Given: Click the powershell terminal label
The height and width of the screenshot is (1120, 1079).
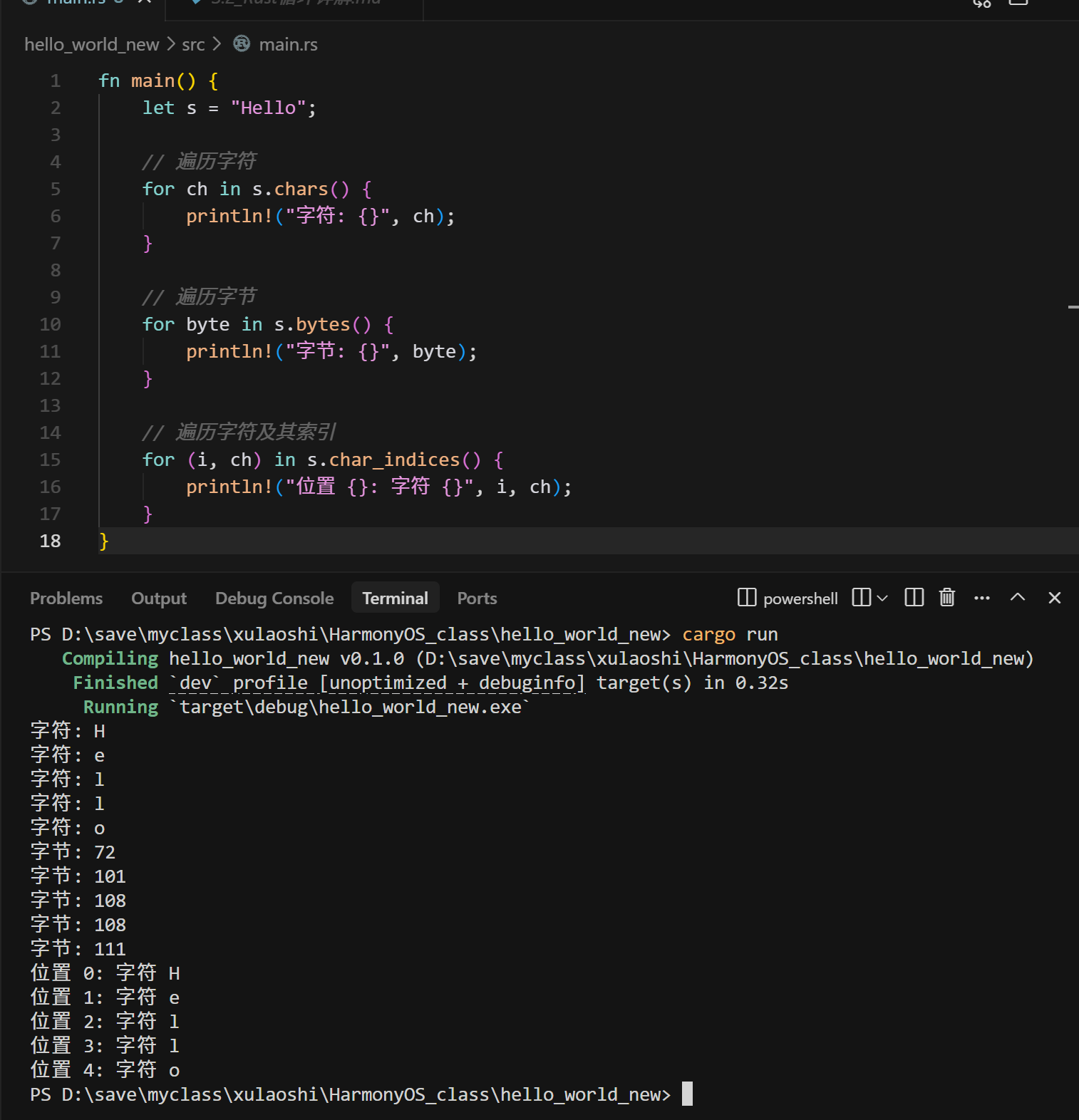Looking at the screenshot, I should pos(800,598).
